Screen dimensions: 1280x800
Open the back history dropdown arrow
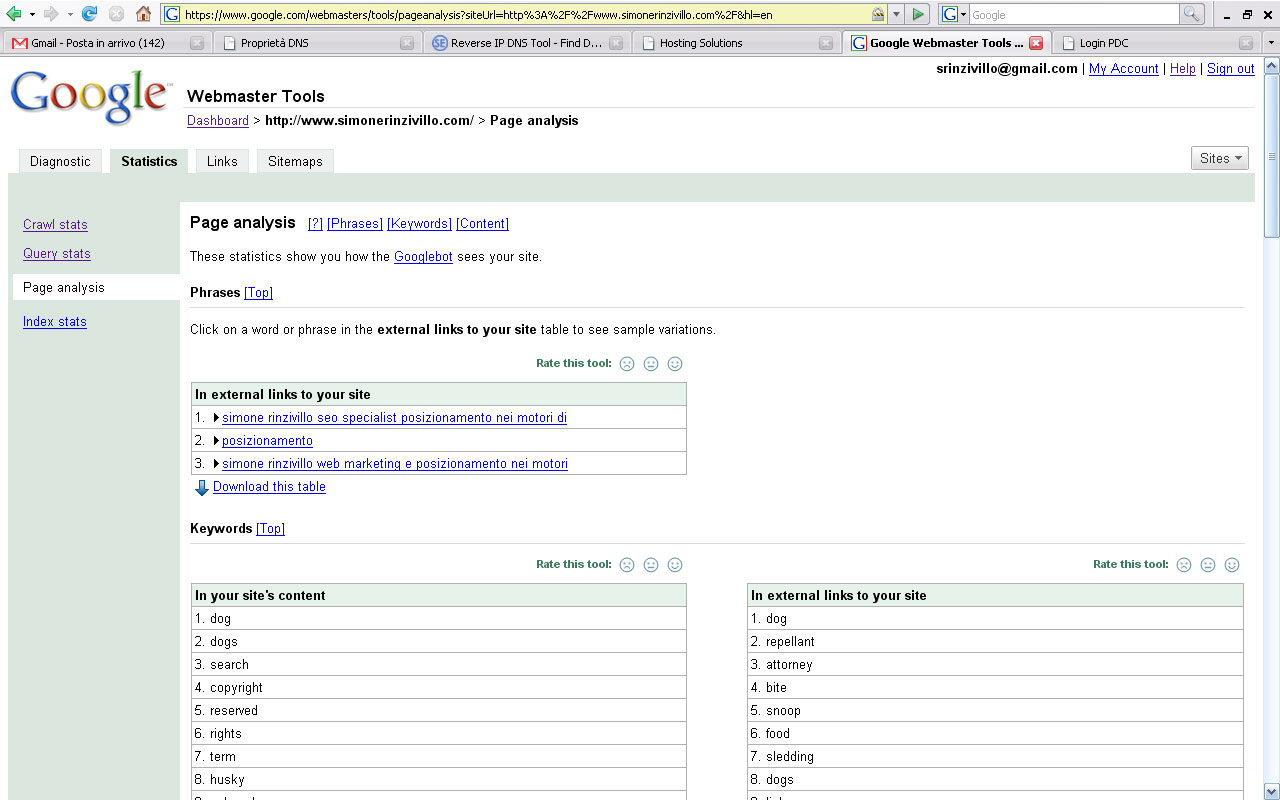click(32, 14)
